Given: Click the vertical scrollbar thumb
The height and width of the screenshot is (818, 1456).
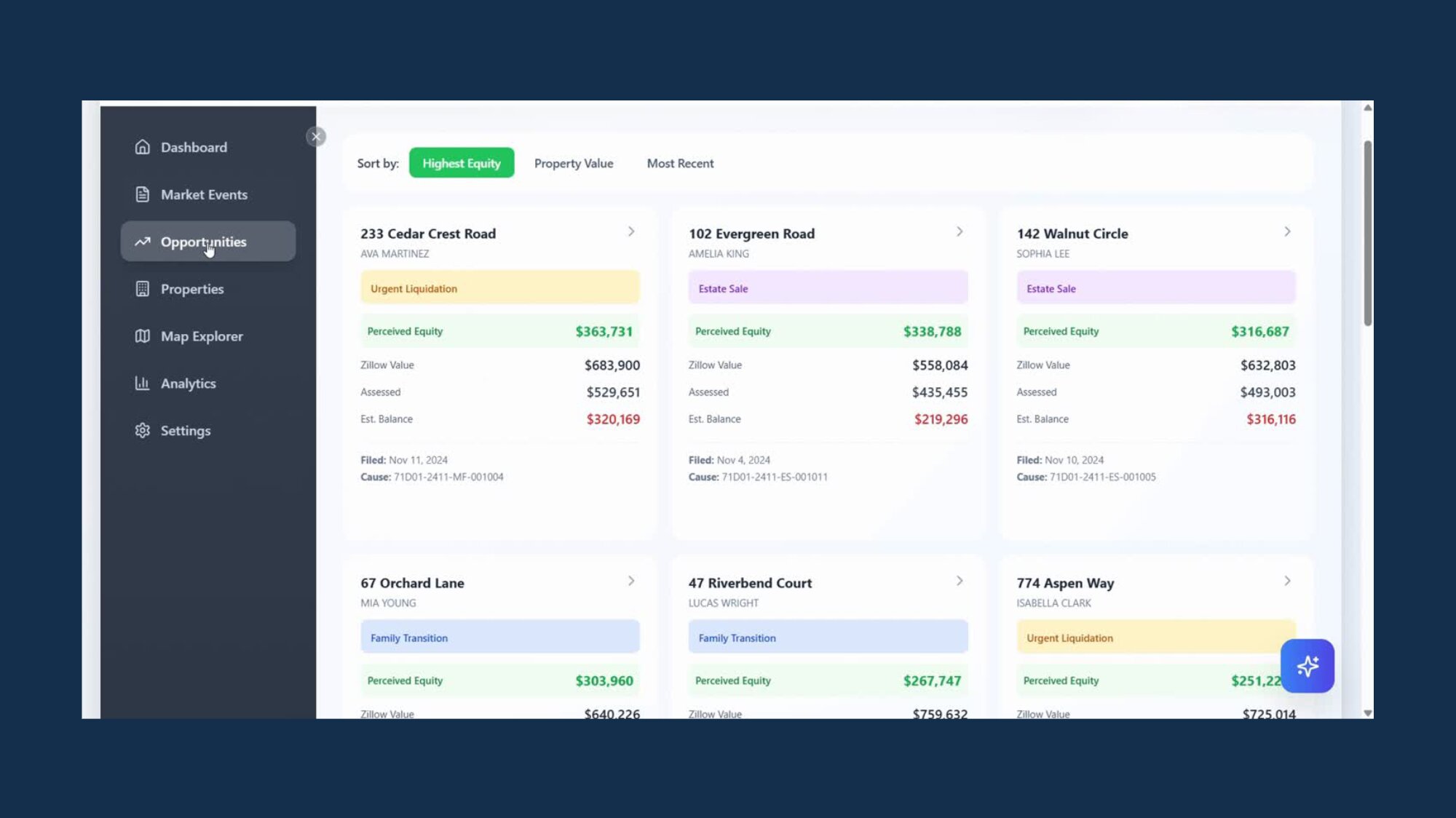Looking at the screenshot, I should point(1368,233).
